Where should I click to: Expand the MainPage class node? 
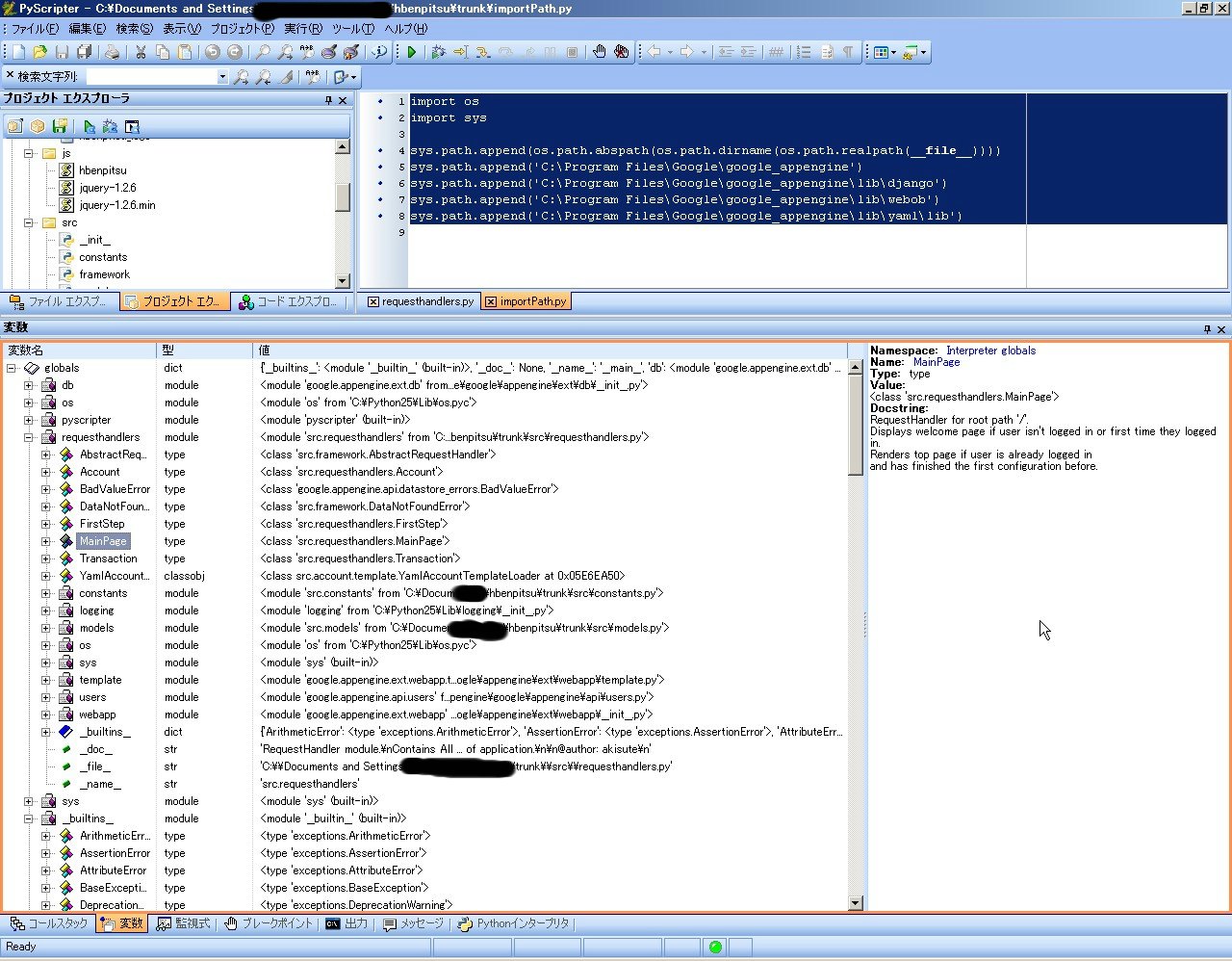46,541
